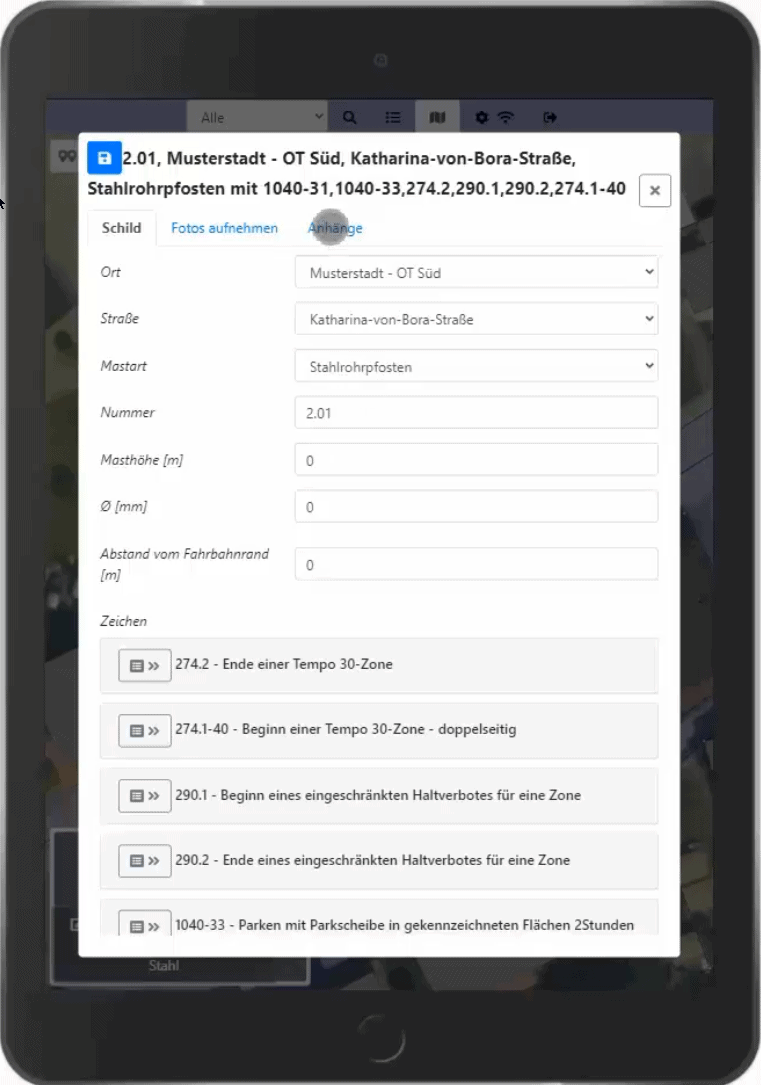761x1085 pixels.
Task: Open details button for sign 290.1
Action: pos(145,796)
